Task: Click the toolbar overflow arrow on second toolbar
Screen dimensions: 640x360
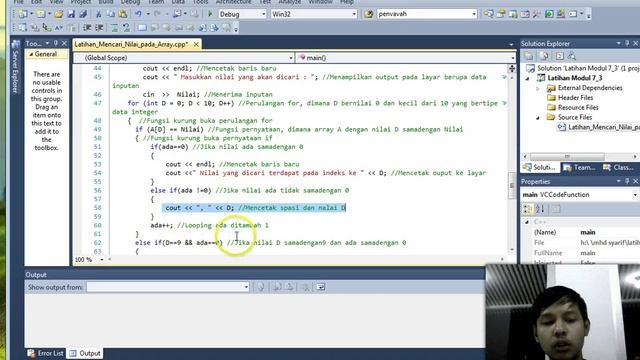Action: click(236, 29)
